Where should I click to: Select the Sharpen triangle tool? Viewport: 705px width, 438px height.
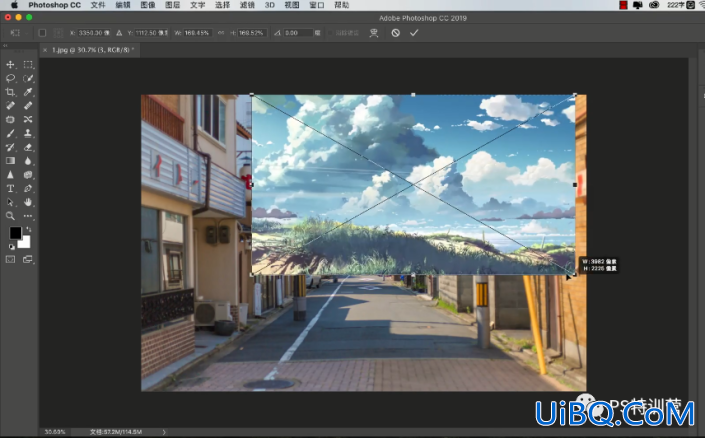tap(10, 174)
